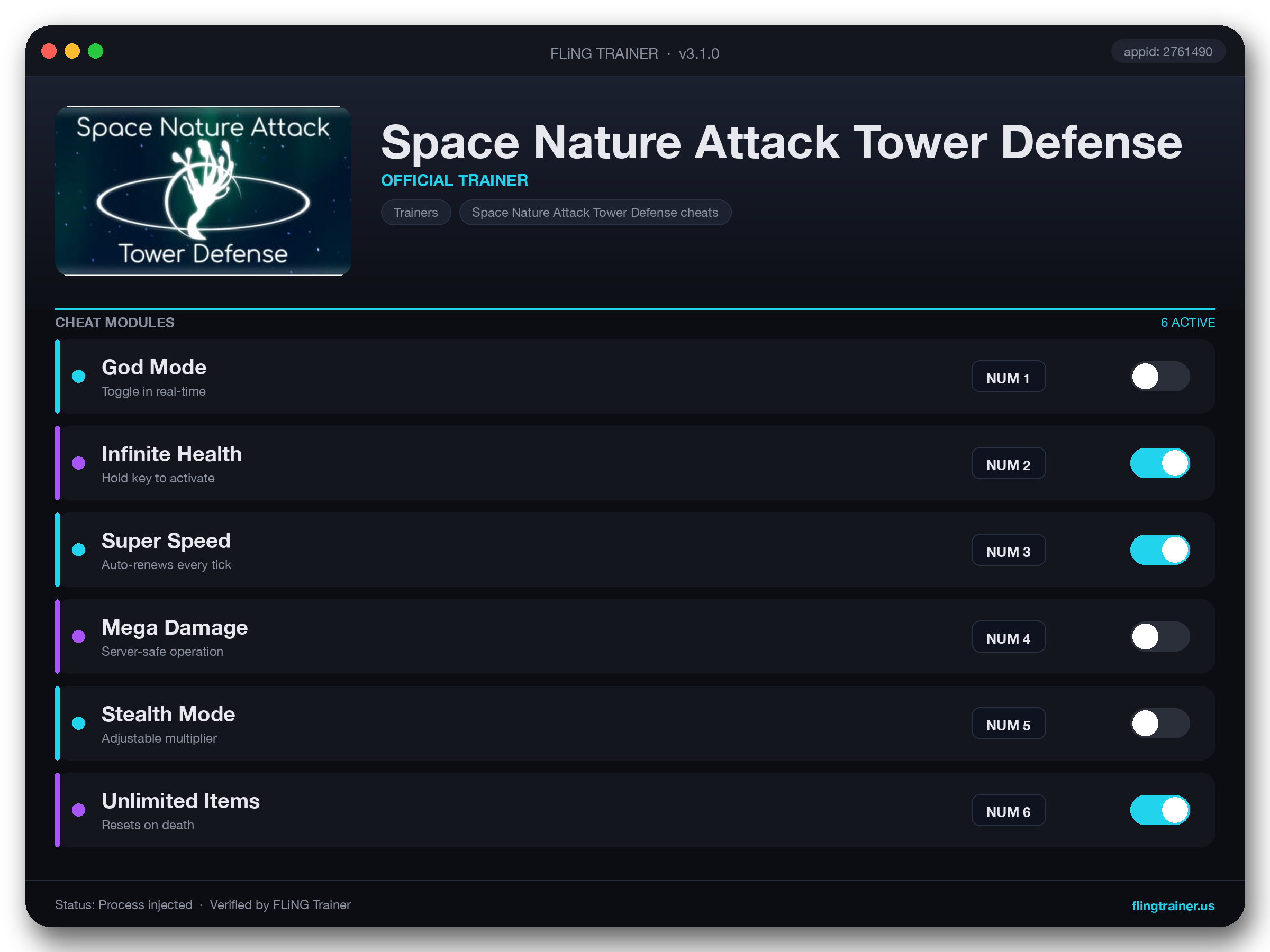Visit the flingtrainer.us link
This screenshot has width=1270, height=952.
click(x=1173, y=905)
